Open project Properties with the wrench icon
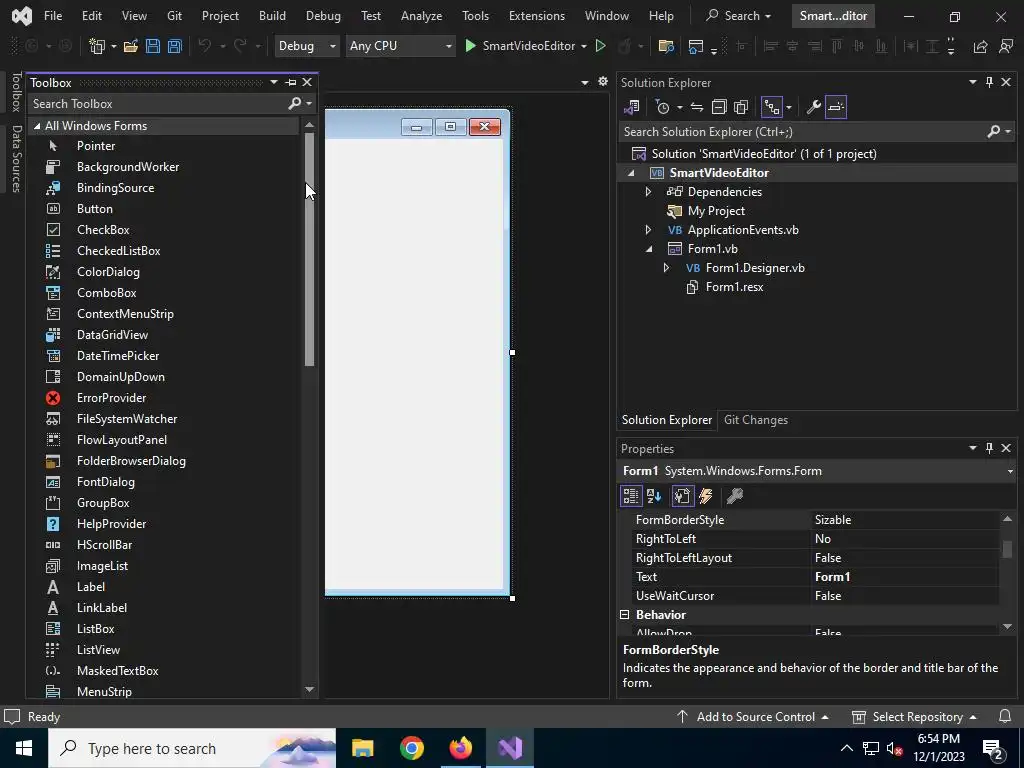This screenshot has height=768, width=1024. tap(813, 107)
